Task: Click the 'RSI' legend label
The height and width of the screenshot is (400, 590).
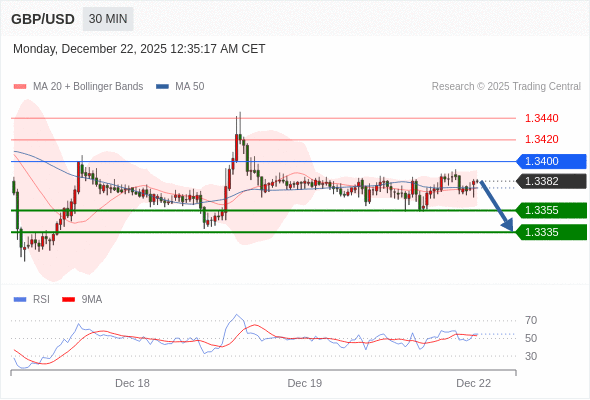Action: [x=41, y=300]
